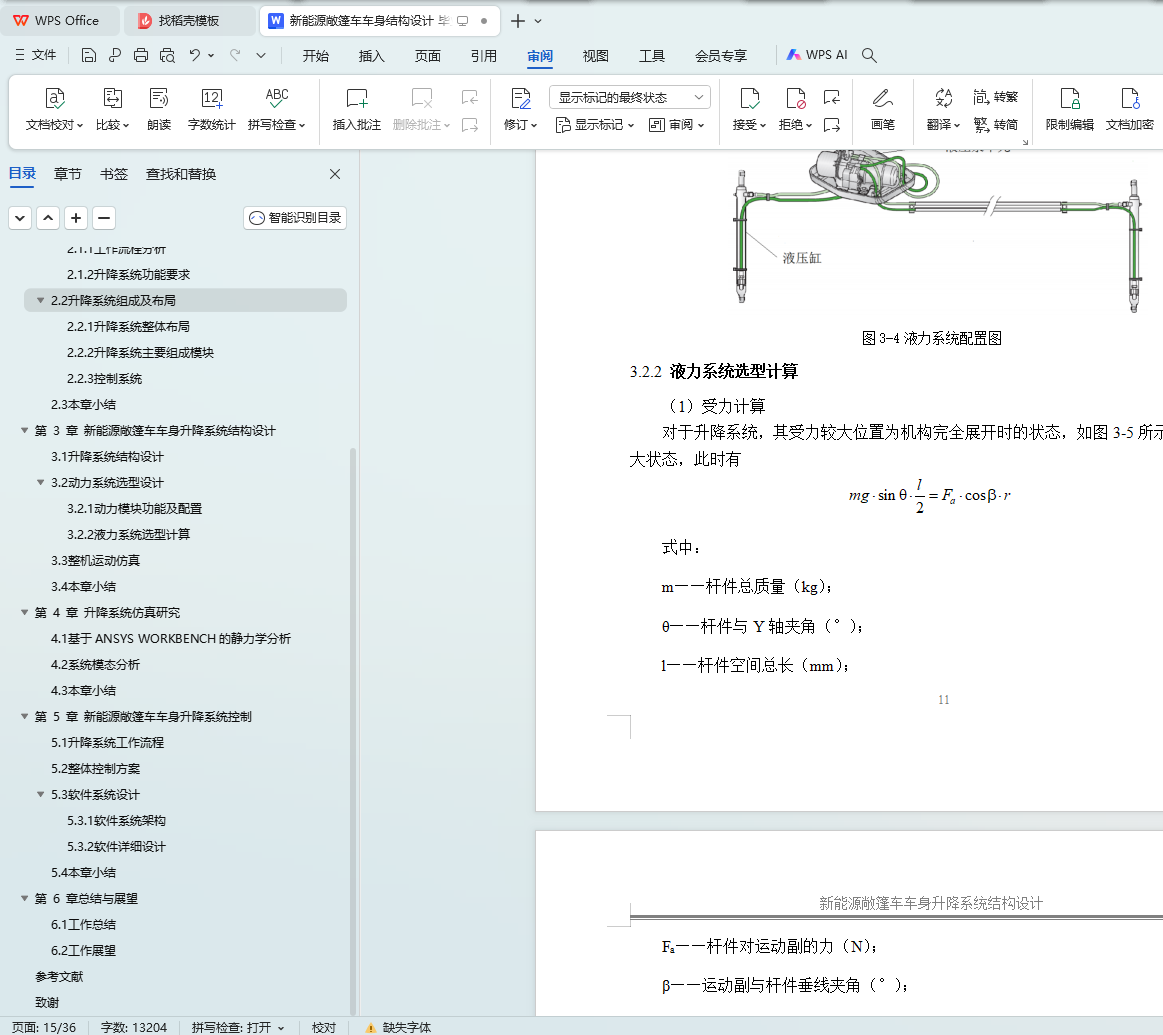Click 校对 in status bar
Screen dimensions: 1163x1035
323,1027
